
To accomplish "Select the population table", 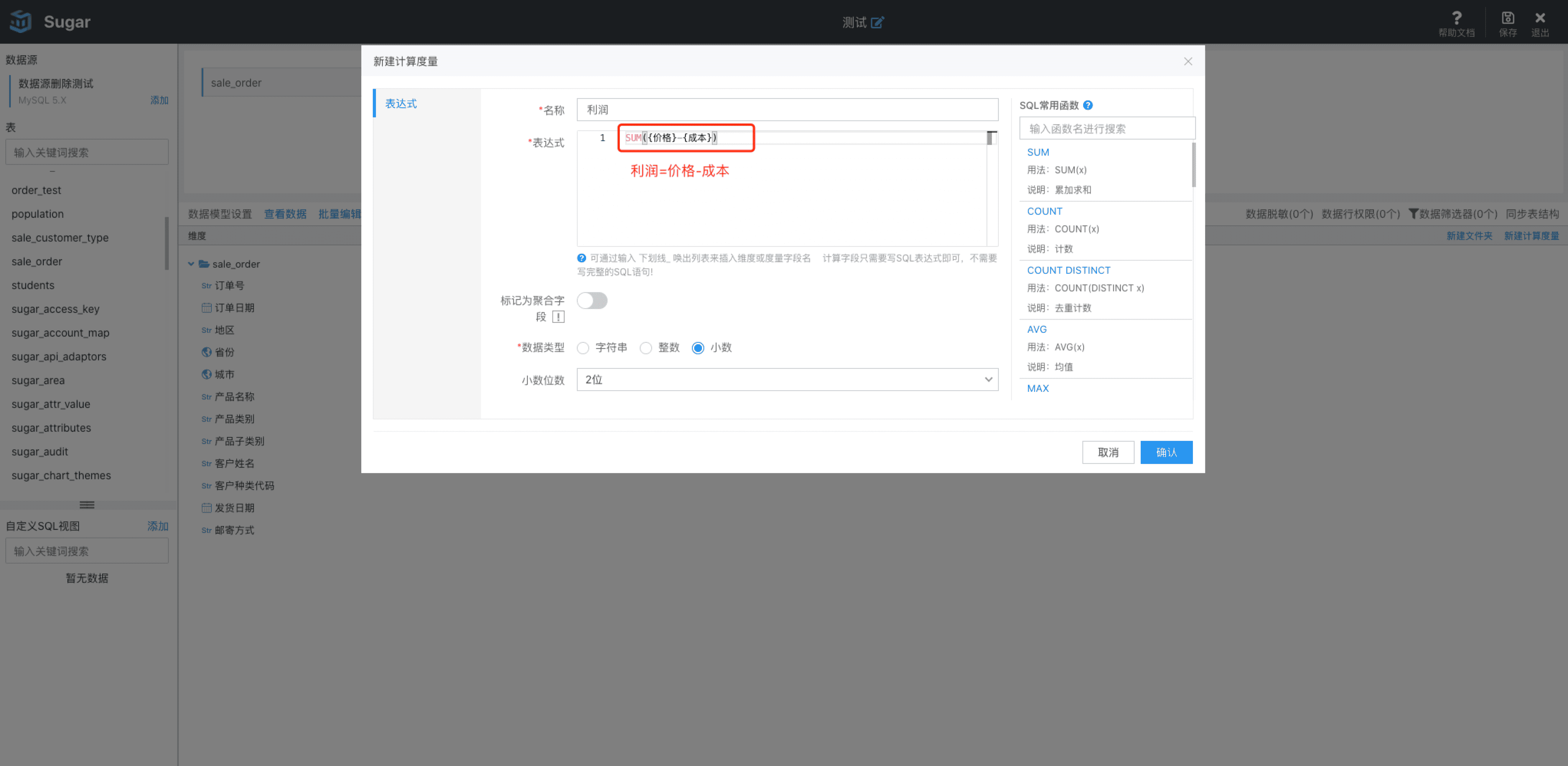I will click(x=37, y=214).
